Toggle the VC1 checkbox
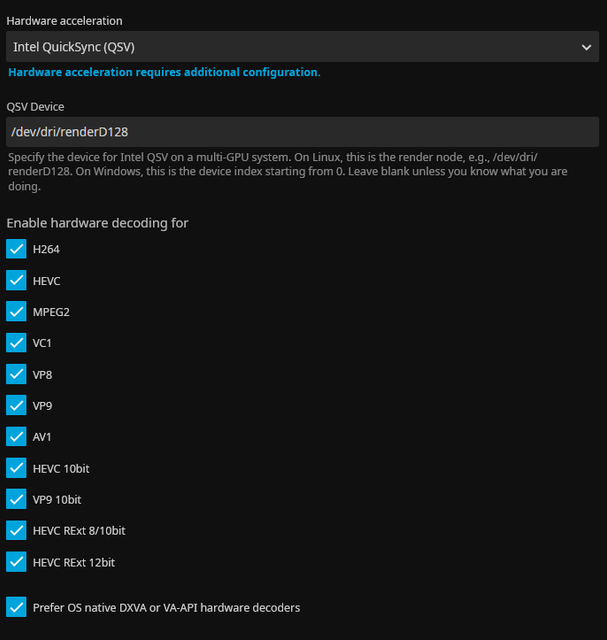 click(x=16, y=343)
